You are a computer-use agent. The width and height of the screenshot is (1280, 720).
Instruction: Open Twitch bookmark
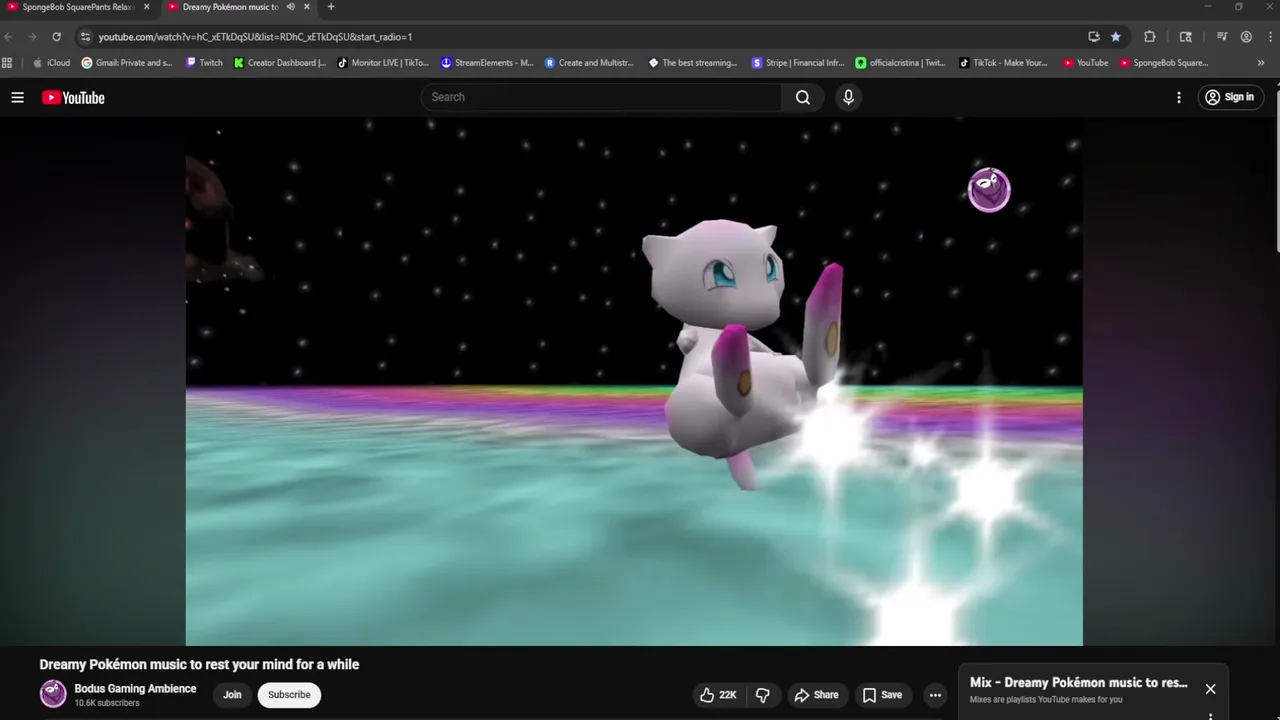[x=204, y=63]
